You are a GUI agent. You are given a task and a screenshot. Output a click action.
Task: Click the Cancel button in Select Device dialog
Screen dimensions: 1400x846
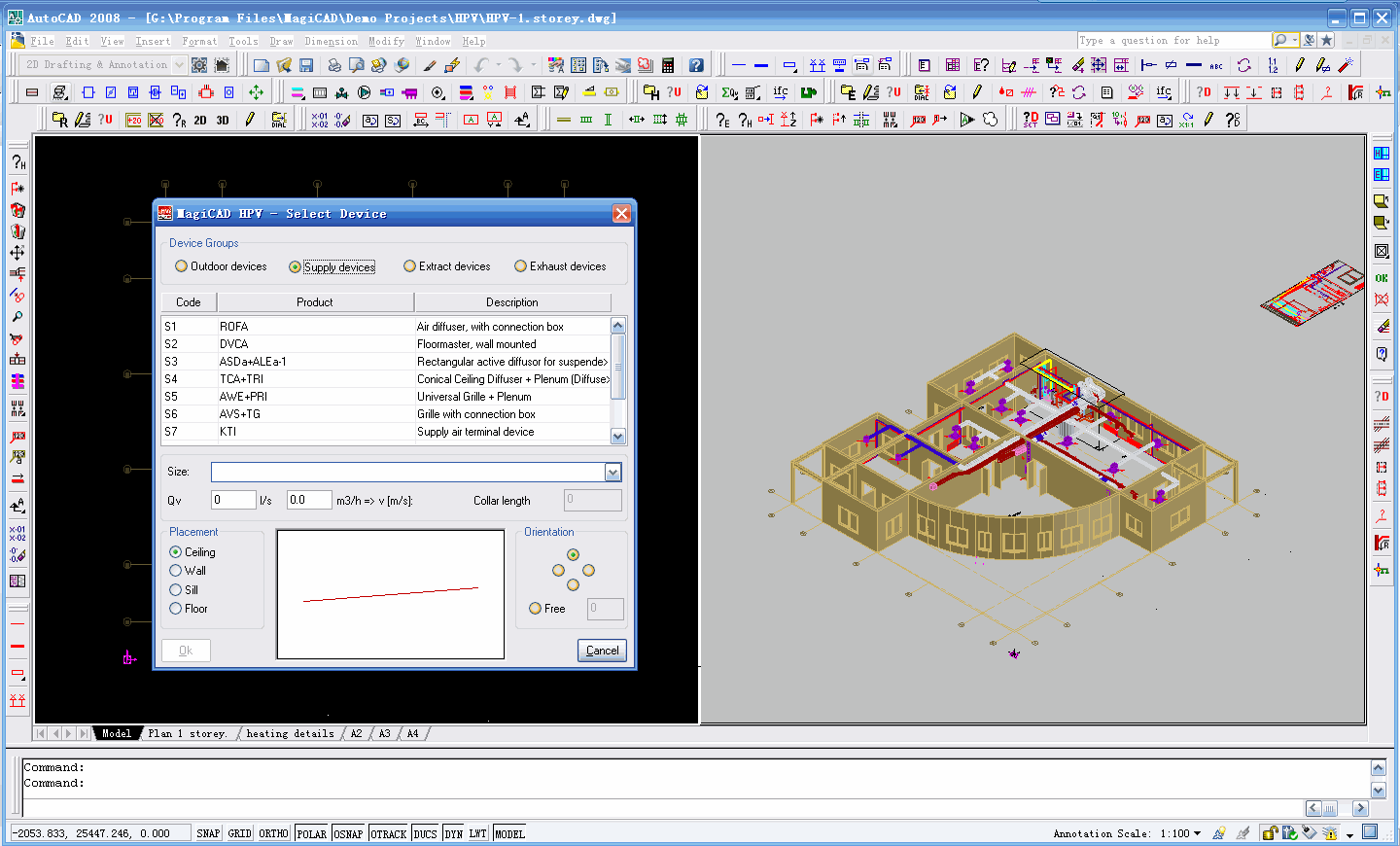pos(602,651)
